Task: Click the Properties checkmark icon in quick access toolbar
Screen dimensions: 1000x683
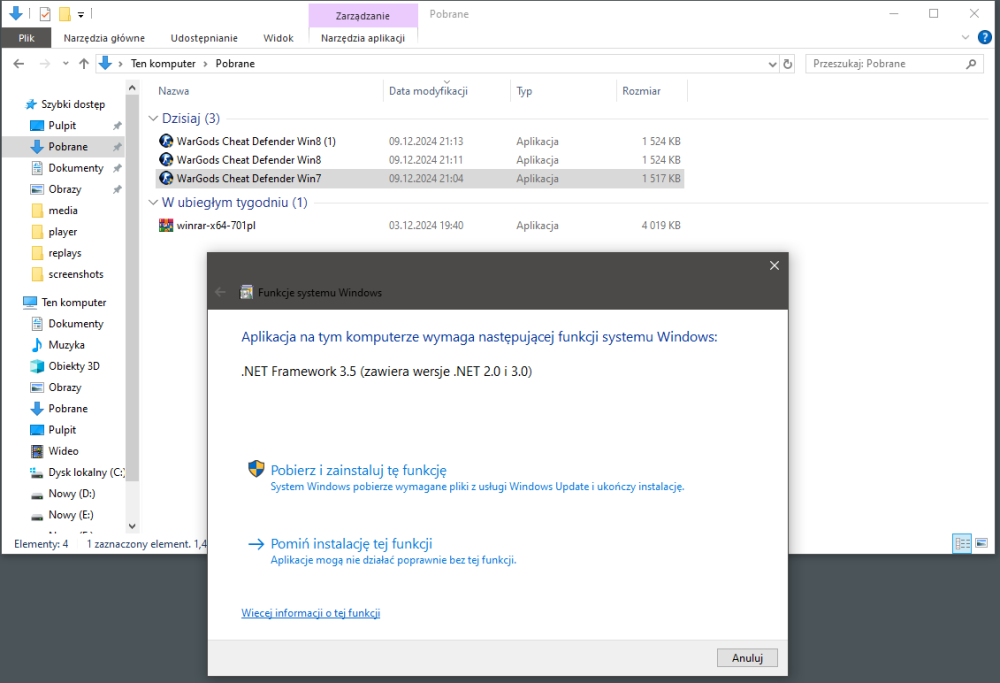Action: (44, 14)
